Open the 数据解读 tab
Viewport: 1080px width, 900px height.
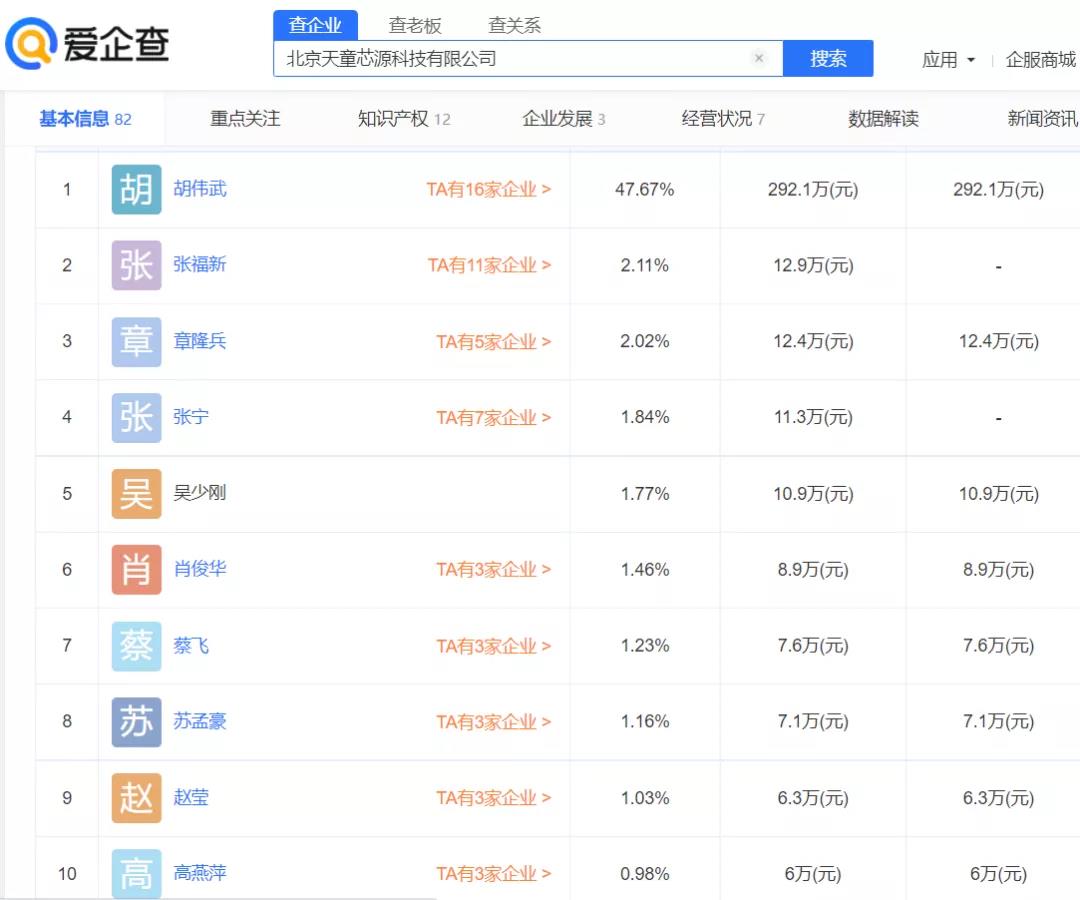click(883, 118)
